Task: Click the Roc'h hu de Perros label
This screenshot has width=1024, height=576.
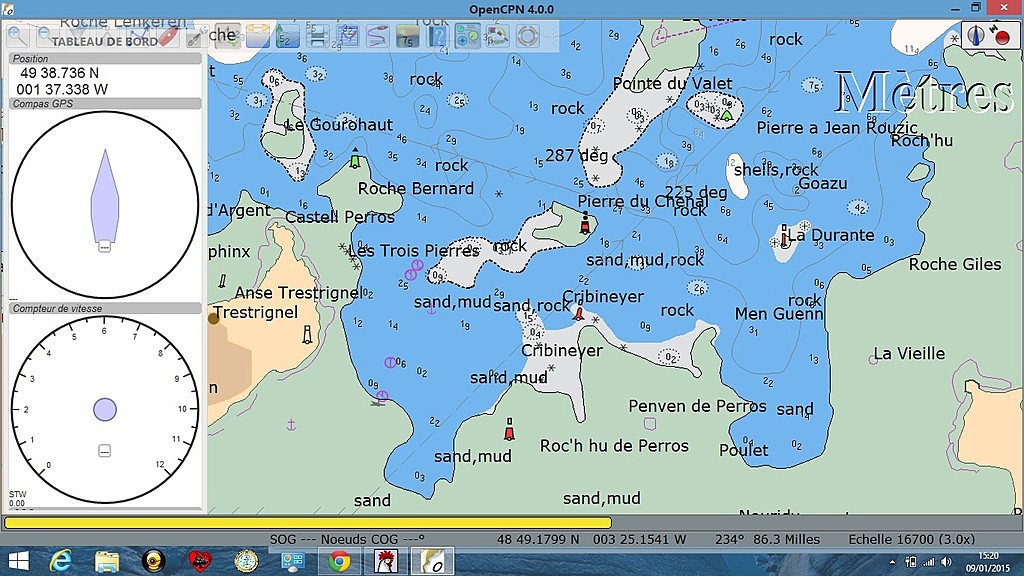Action: 614,446
